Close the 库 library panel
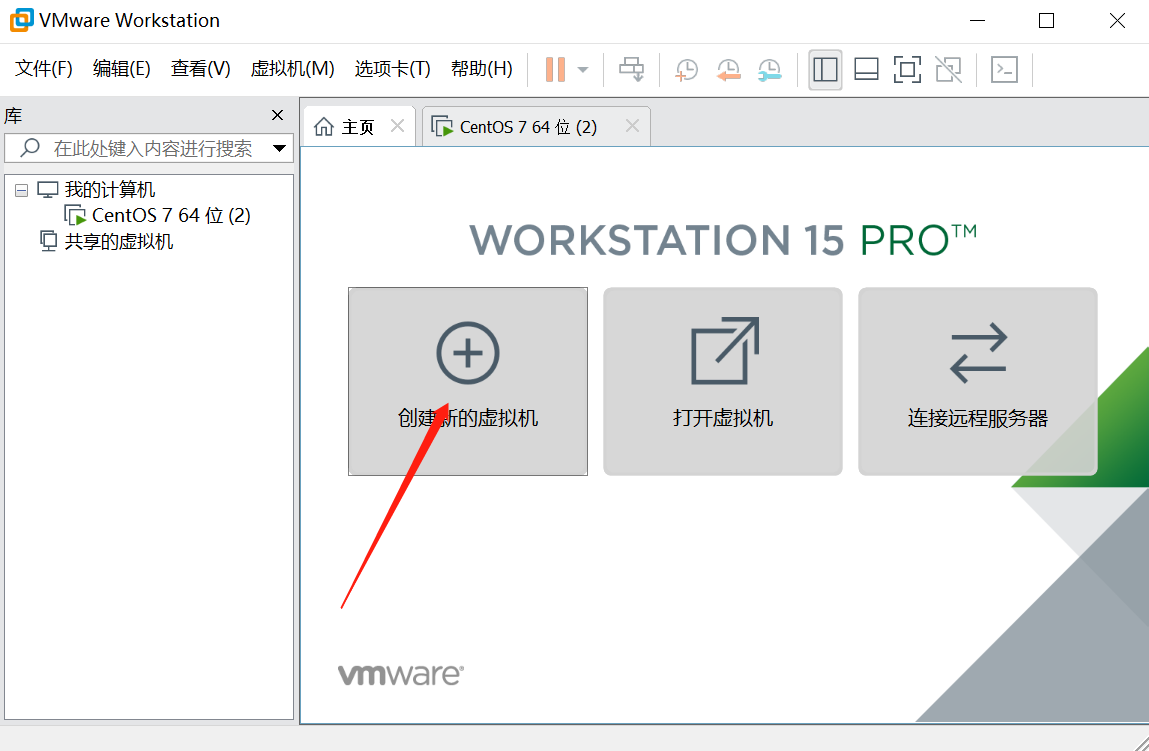This screenshot has width=1149, height=751. 277,115
